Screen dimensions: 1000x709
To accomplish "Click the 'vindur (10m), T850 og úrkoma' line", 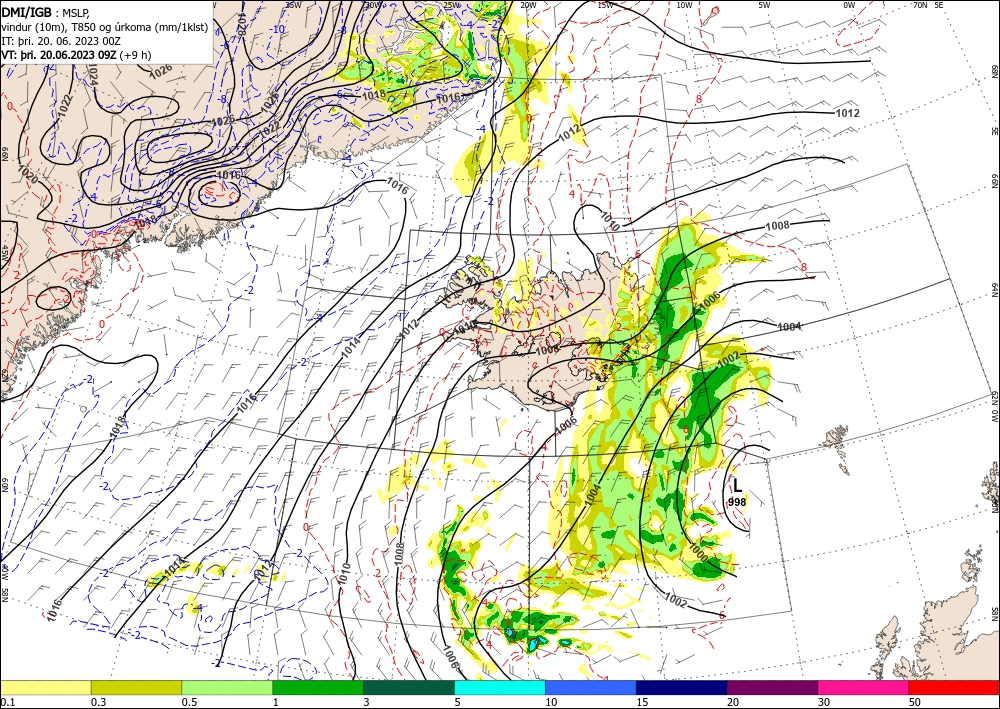I will click(x=104, y=26).
